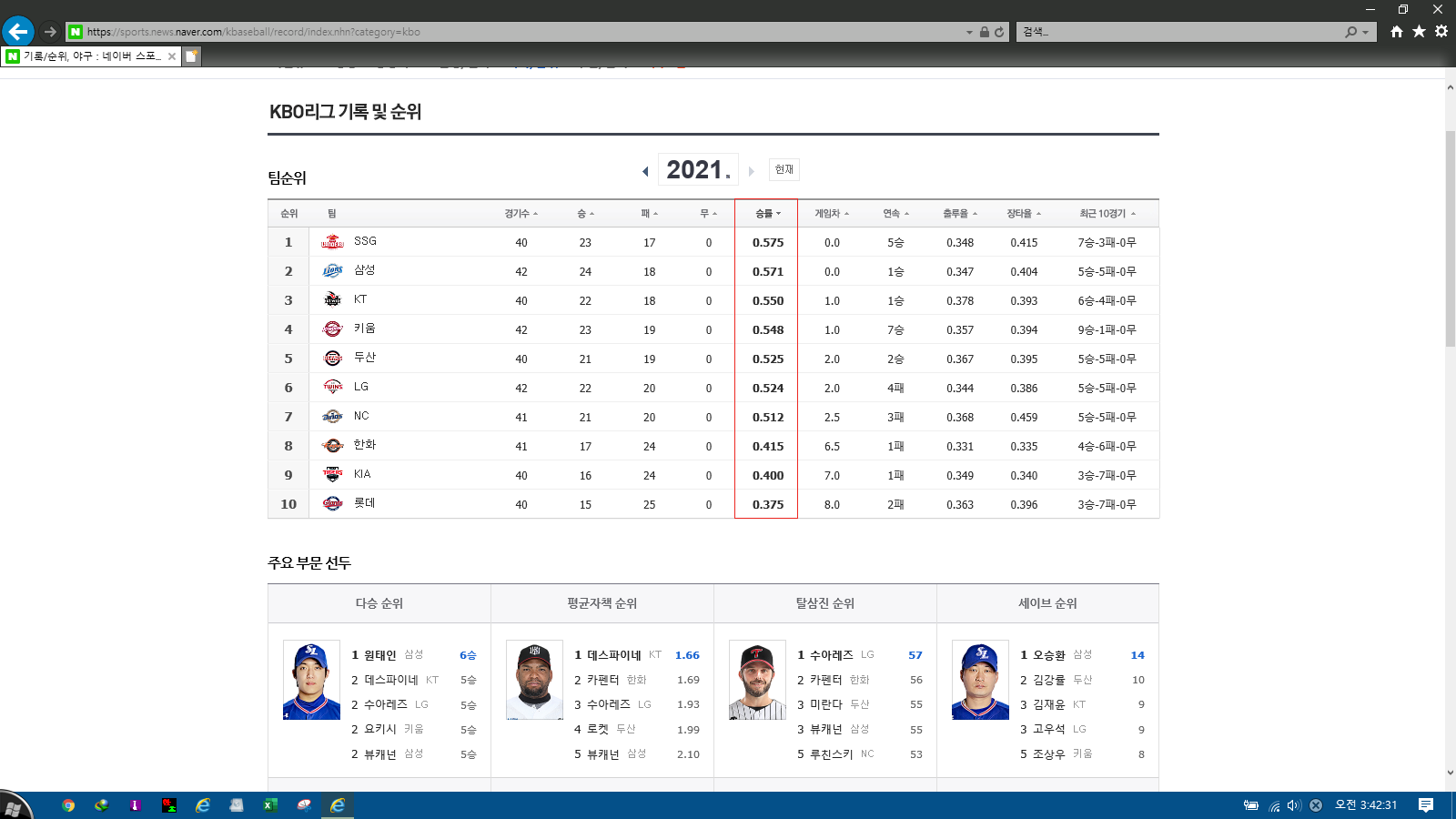Click 수아레즈 strikeout leader photo
This screenshot has width=1456, height=819.
[757, 680]
